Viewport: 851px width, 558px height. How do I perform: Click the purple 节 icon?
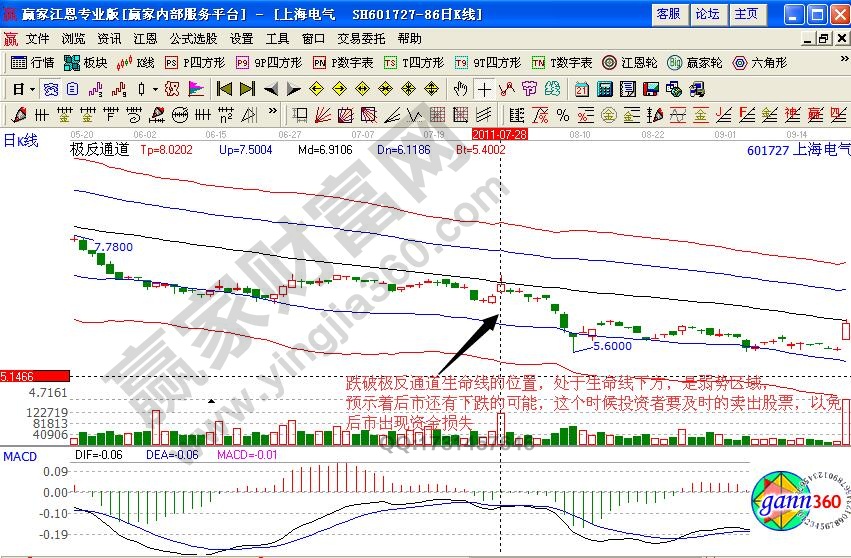[530, 89]
